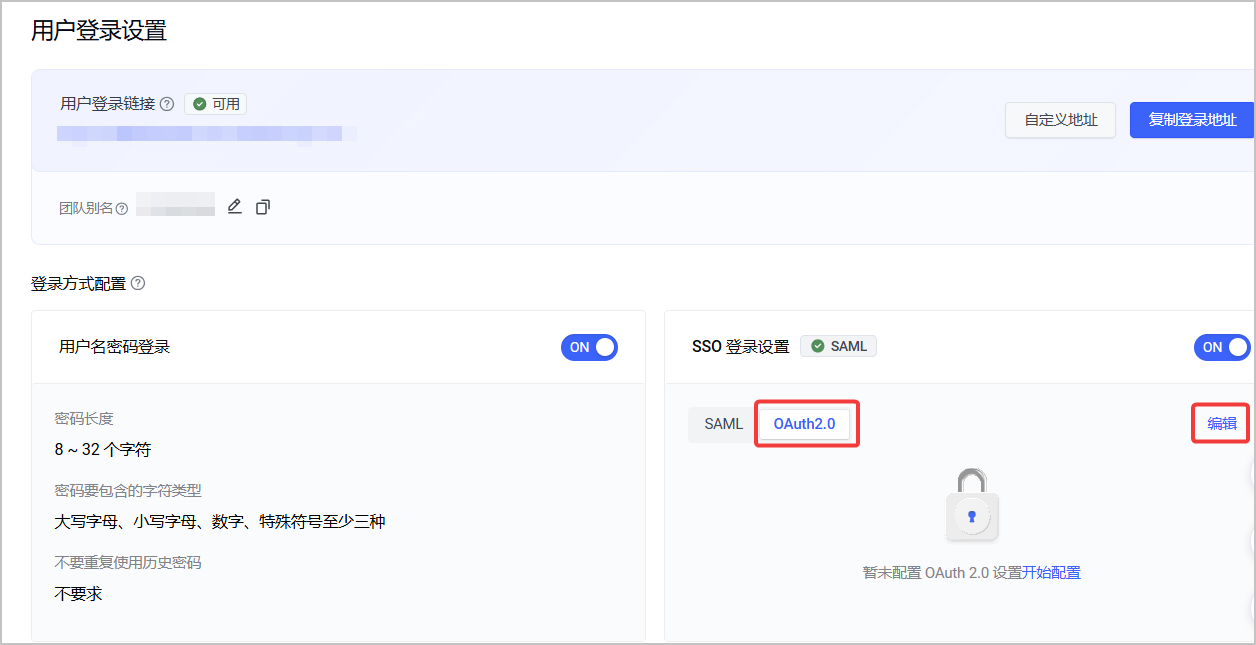The height and width of the screenshot is (645, 1256).
Task: Click the edit pencil icon beside 团队别名
Action: (235, 207)
